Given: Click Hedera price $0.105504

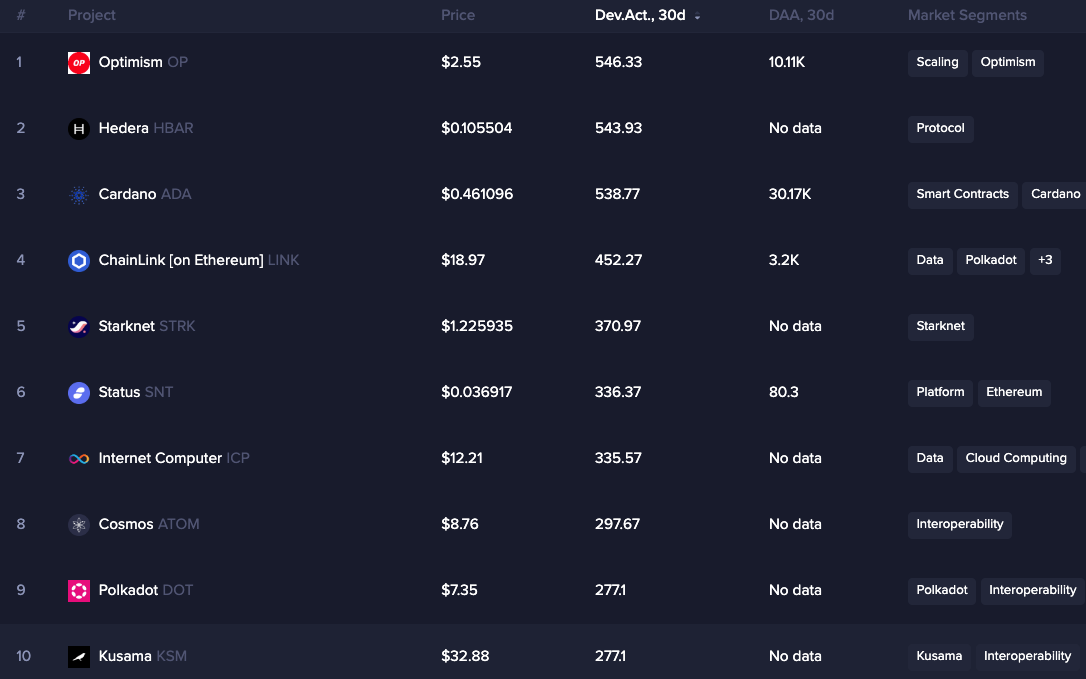Looking at the screenshot, I should click(x=477, y=128).
